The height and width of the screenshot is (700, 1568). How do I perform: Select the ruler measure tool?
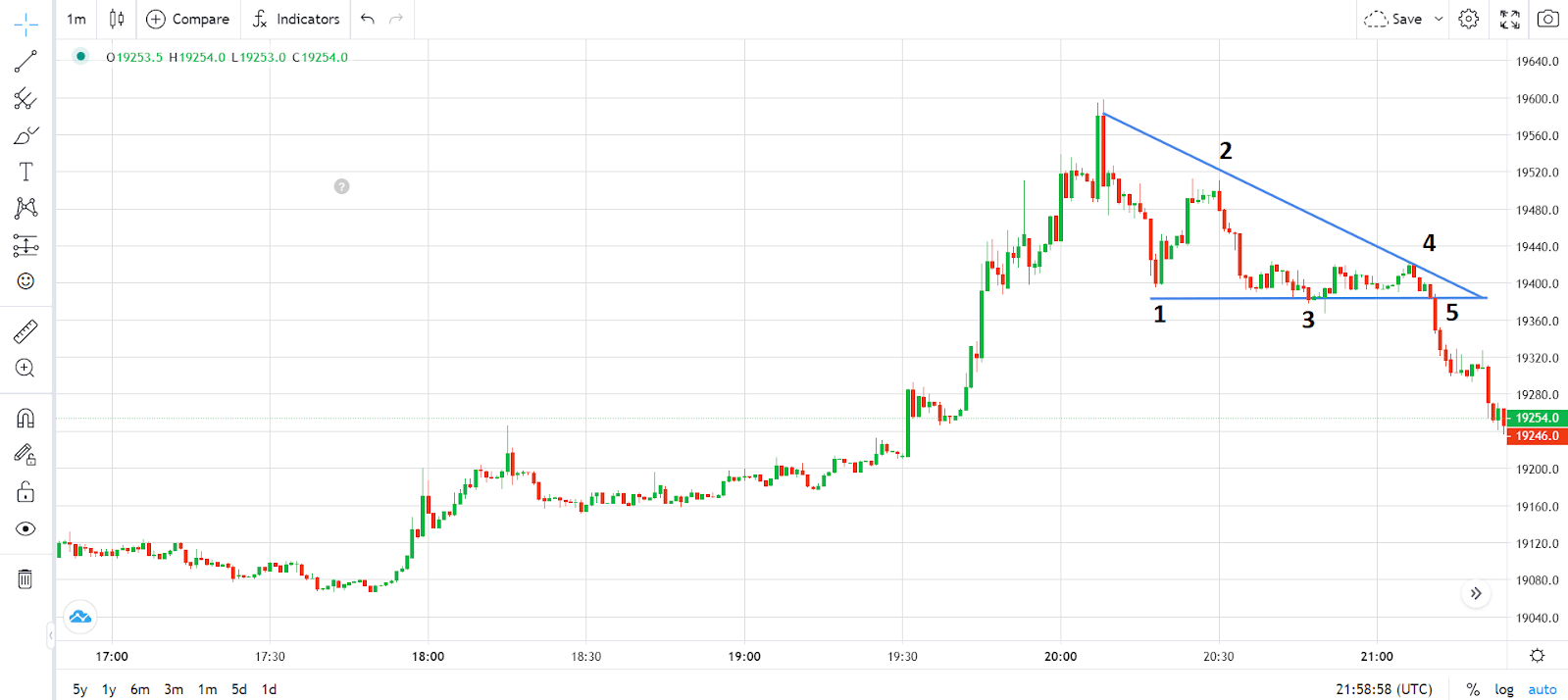tap(25, 331)
